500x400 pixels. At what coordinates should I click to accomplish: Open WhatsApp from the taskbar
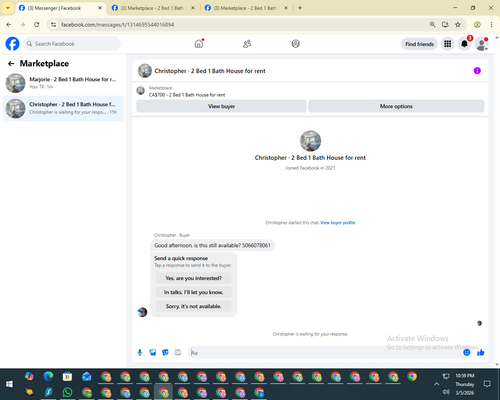68,392
